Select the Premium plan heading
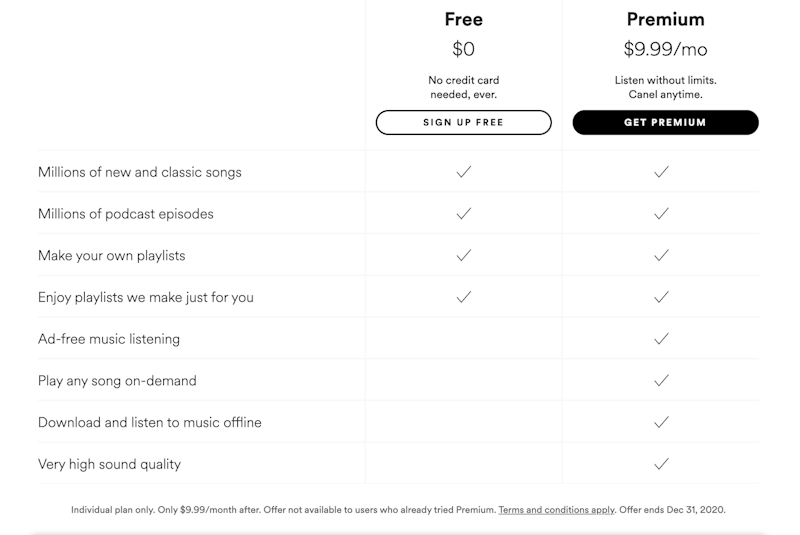The width and height of the screenshot is (800, 535). (x=665, y=19)
